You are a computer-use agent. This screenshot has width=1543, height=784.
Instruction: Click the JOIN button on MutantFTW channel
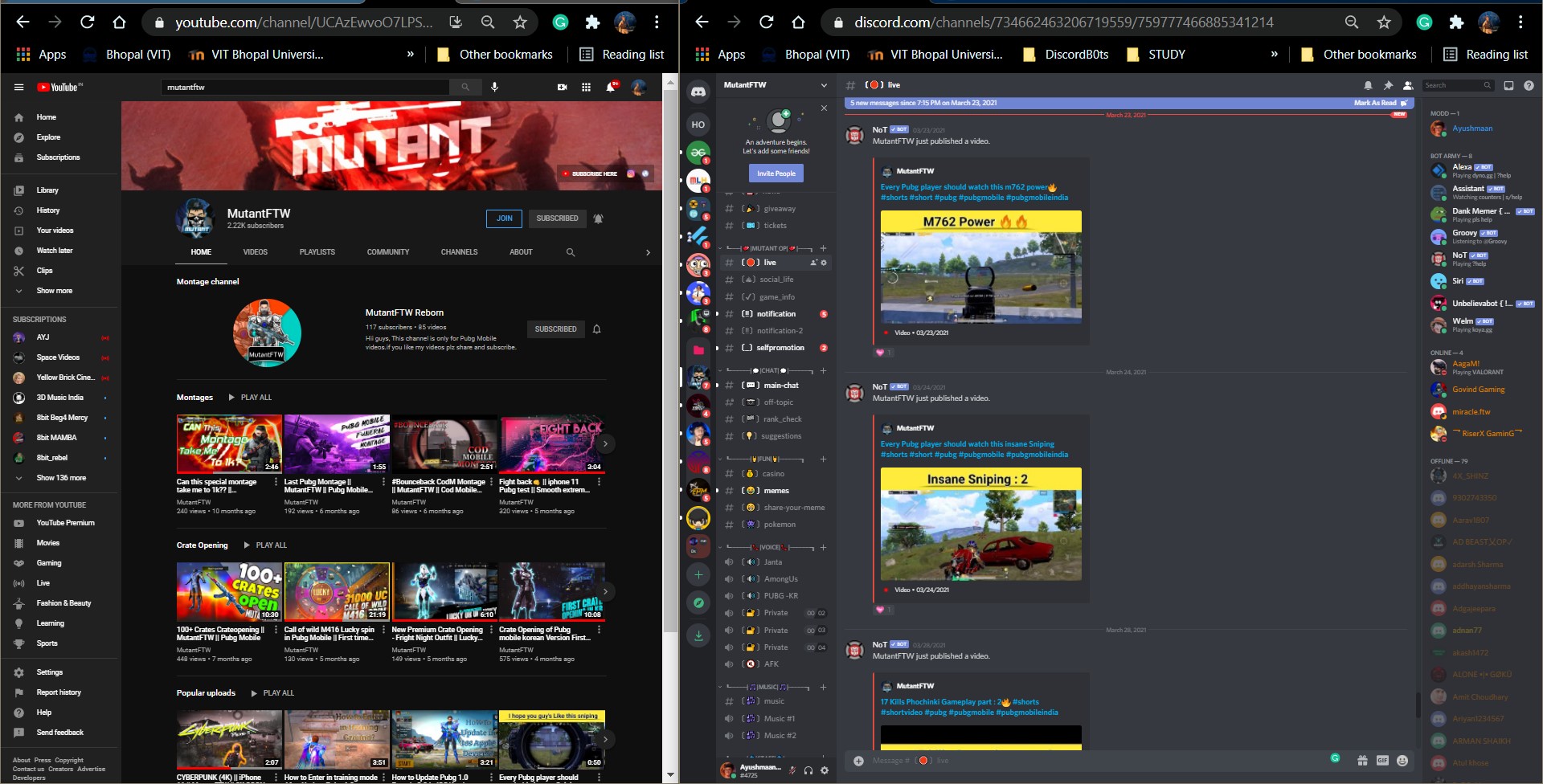point(504,218)
